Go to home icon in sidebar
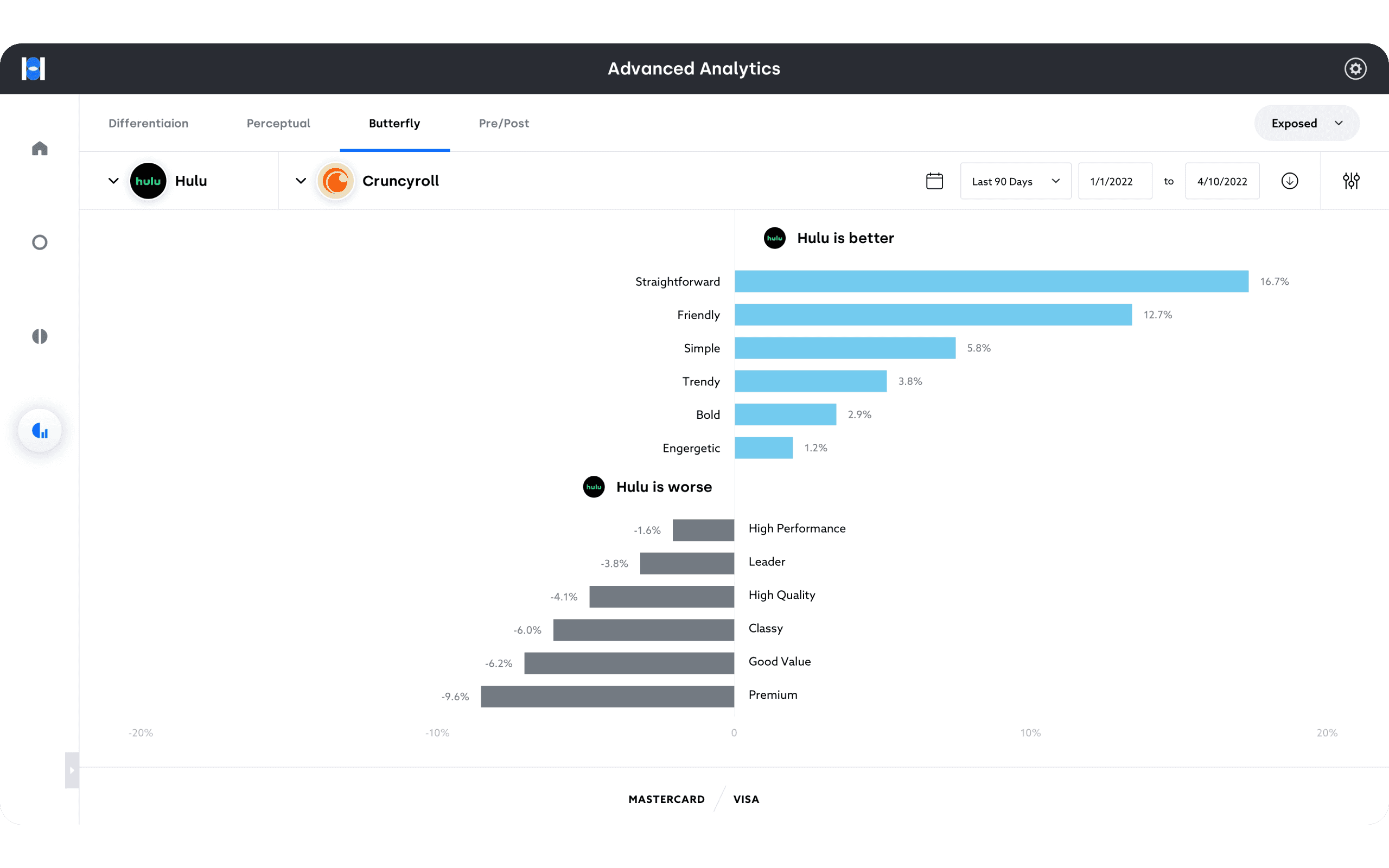1389x868 pixels. pos(40,149)
